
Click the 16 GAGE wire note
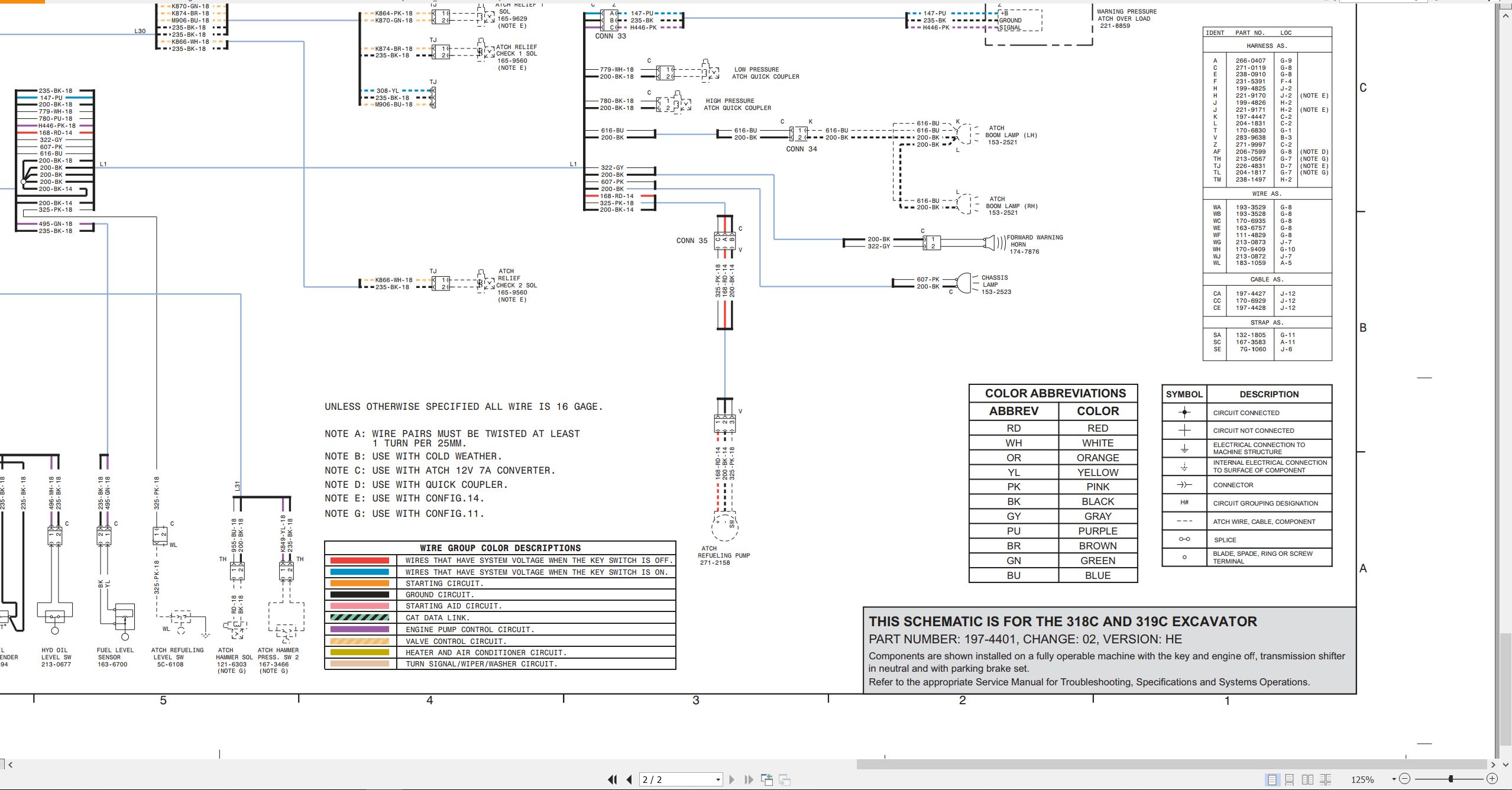click(x=464, y=407)
